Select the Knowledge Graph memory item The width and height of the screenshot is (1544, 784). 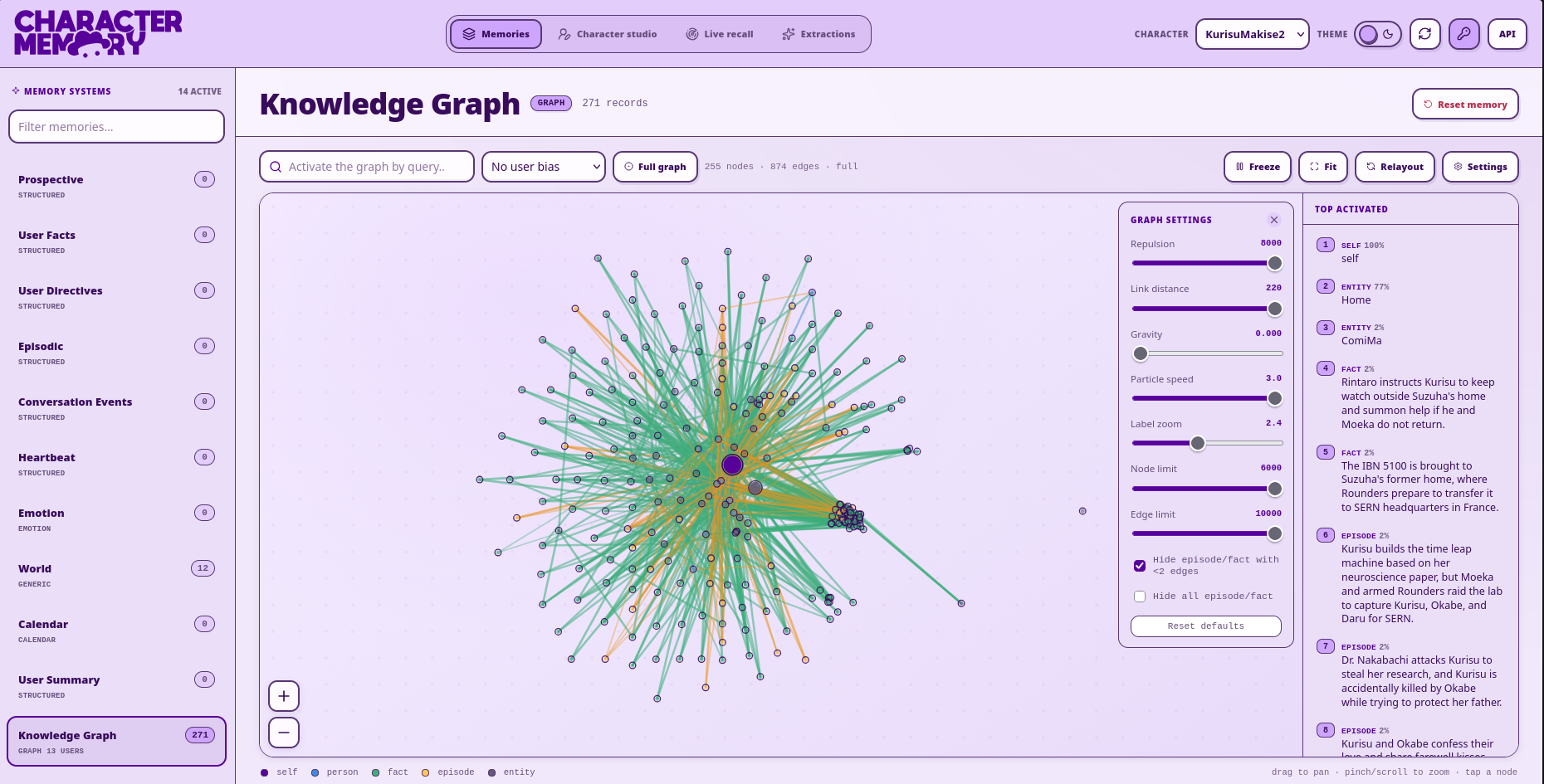click(x=116, y=742)
